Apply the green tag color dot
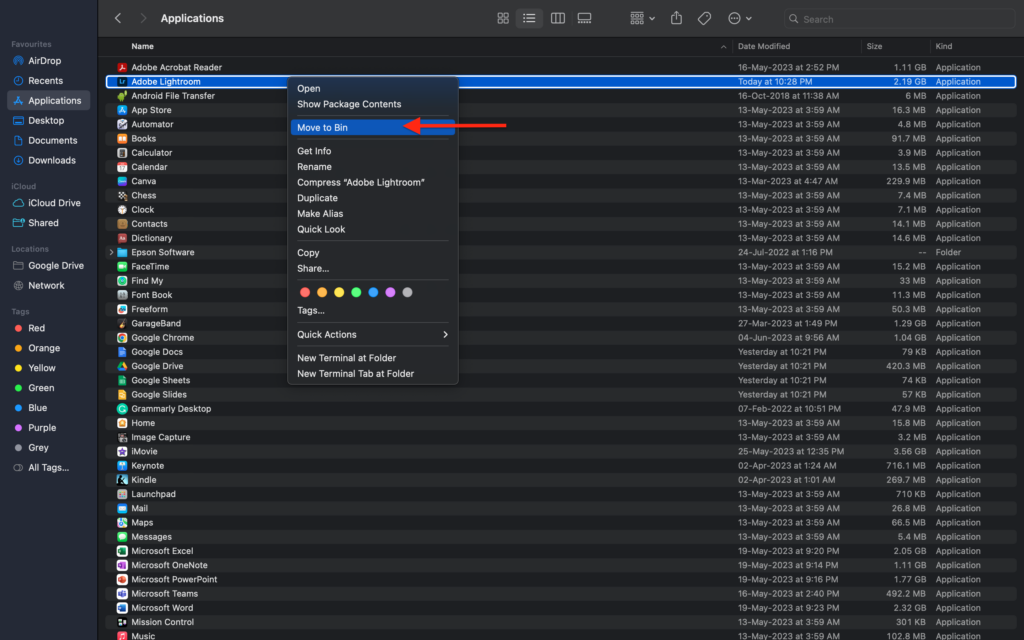Viewport: 1024px width, 640px height. coord(356,293)
